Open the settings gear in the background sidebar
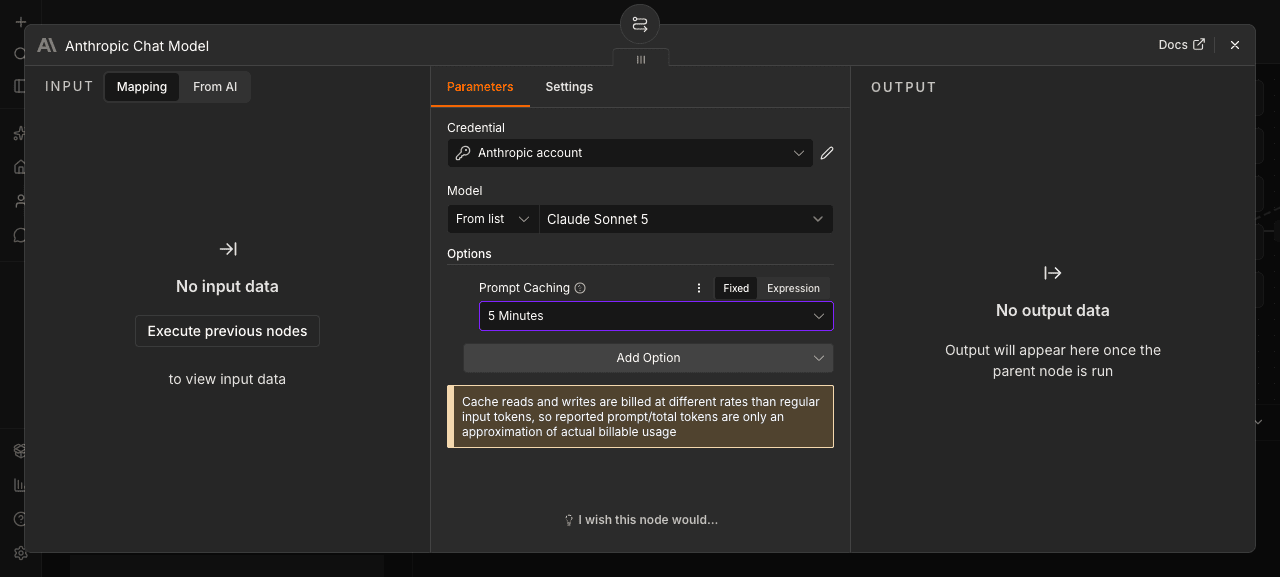Screen dimensions: 1280x577 coord(20,553)
